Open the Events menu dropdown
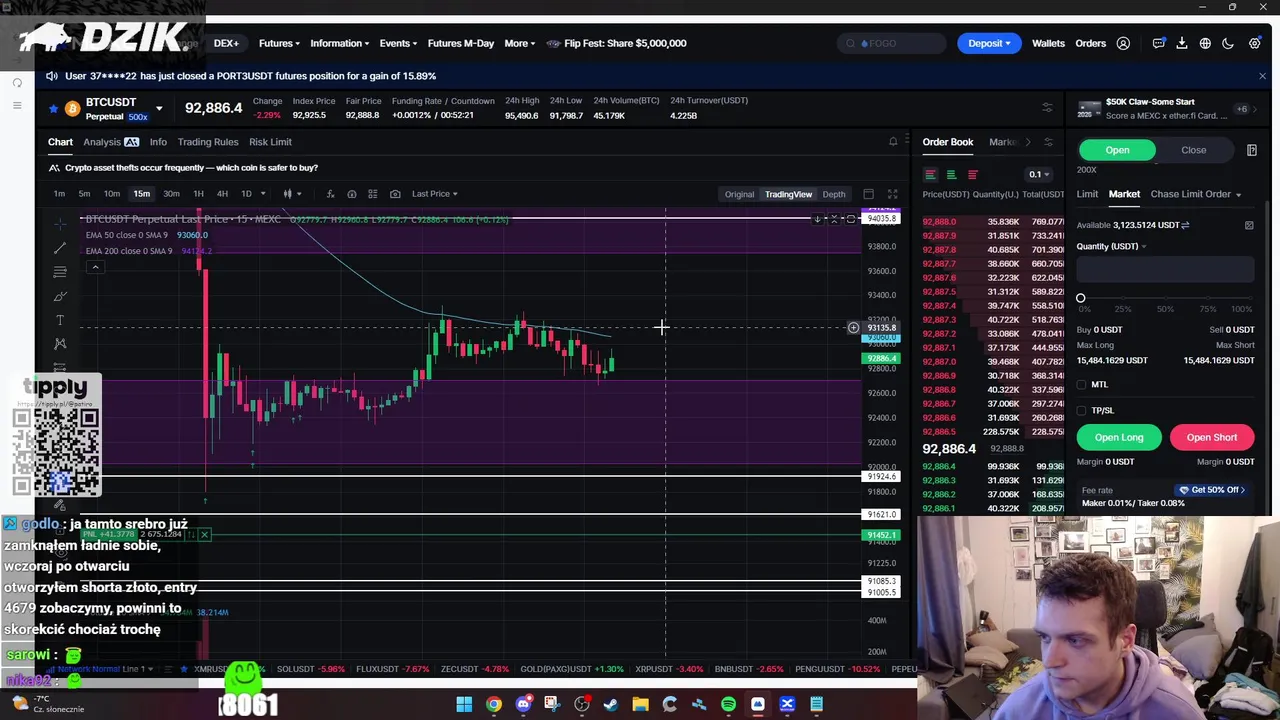The width and height of the screenshot is (1280, 720). (398, 43)
